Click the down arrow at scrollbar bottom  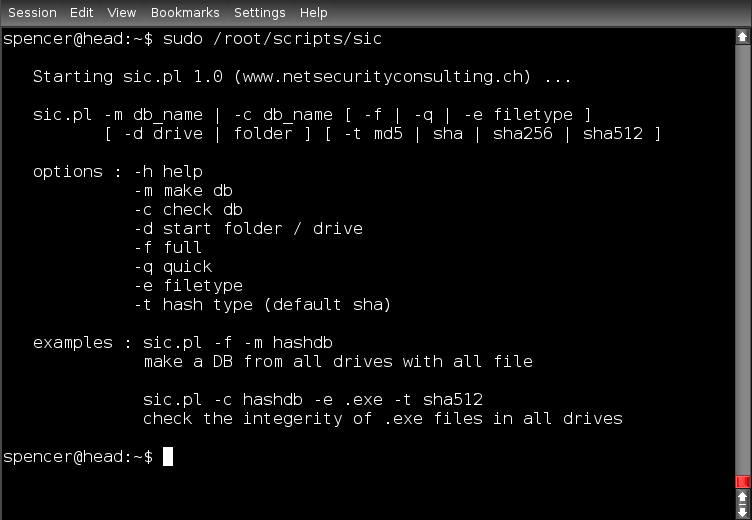point(743,511)
